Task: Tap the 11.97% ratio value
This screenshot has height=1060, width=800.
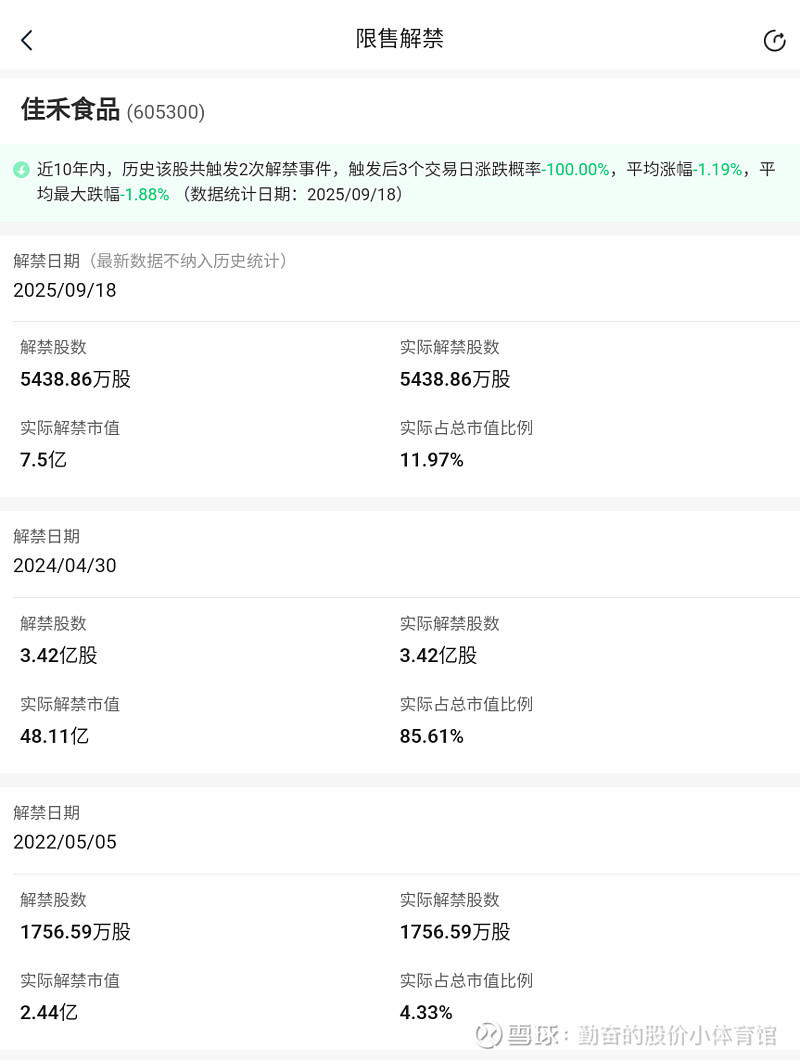Action: [431, 460]
